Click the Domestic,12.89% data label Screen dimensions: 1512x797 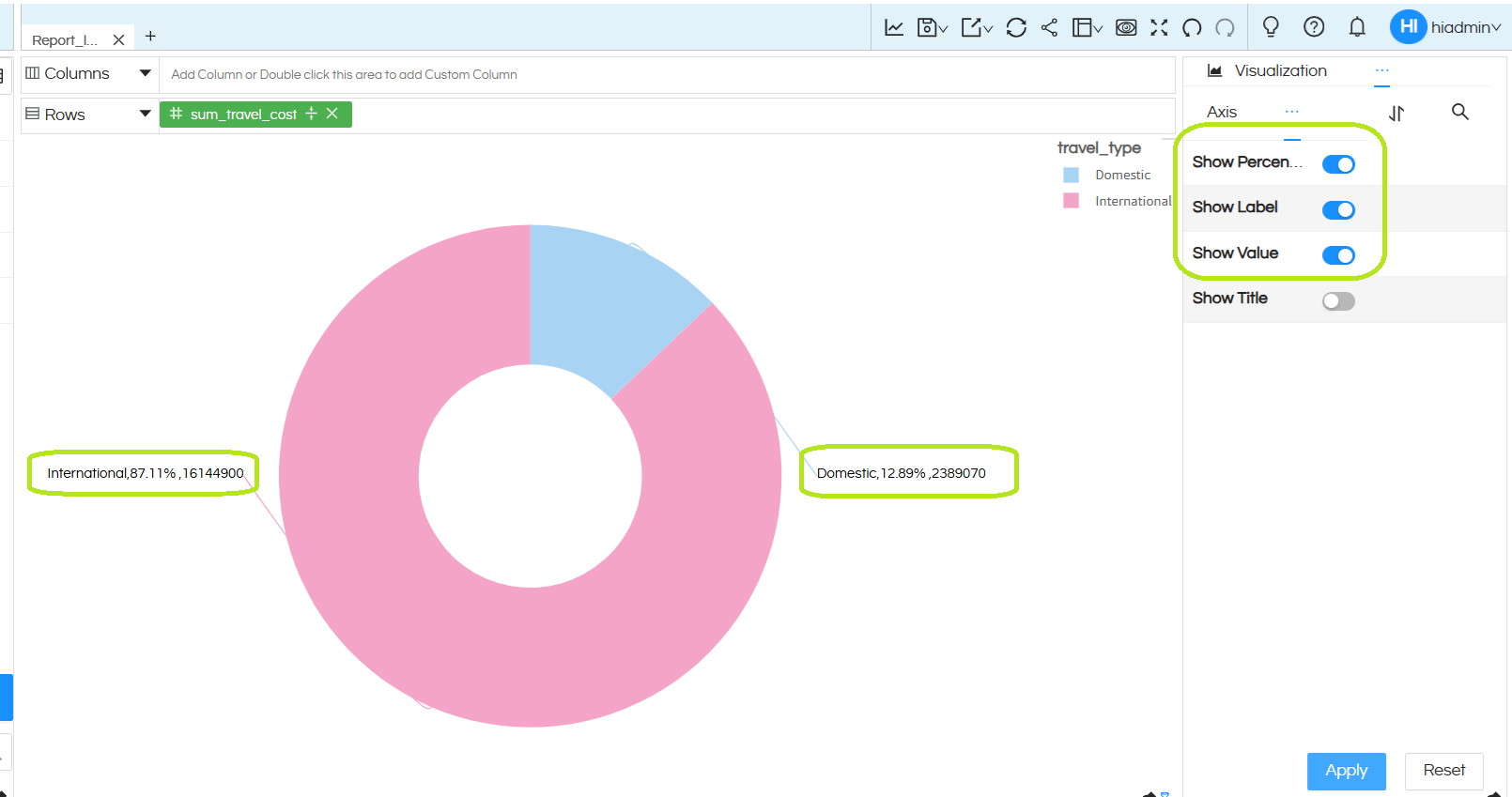(x=902, y=473)
